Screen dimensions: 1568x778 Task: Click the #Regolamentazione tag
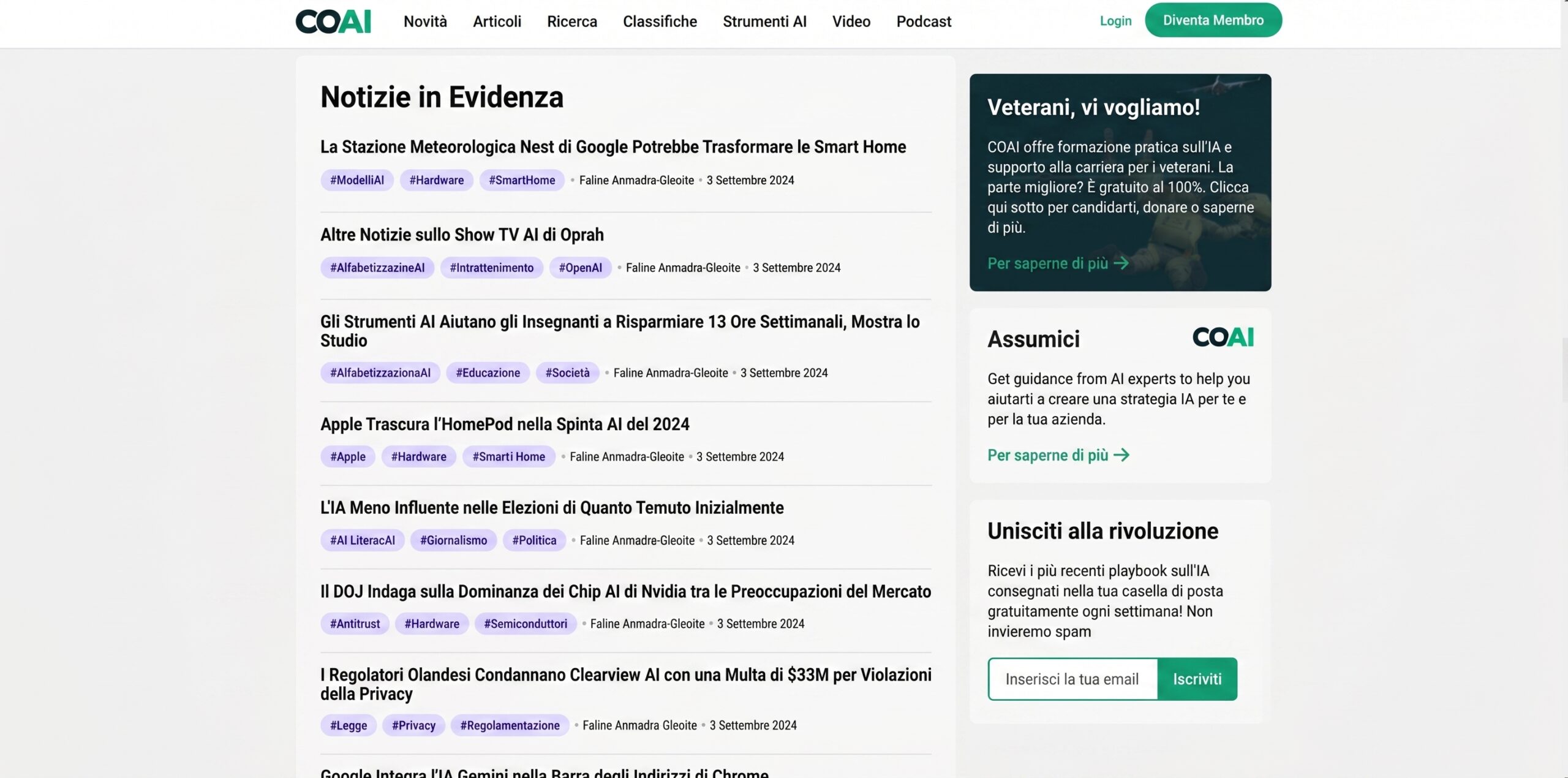(x=510, y=725)
